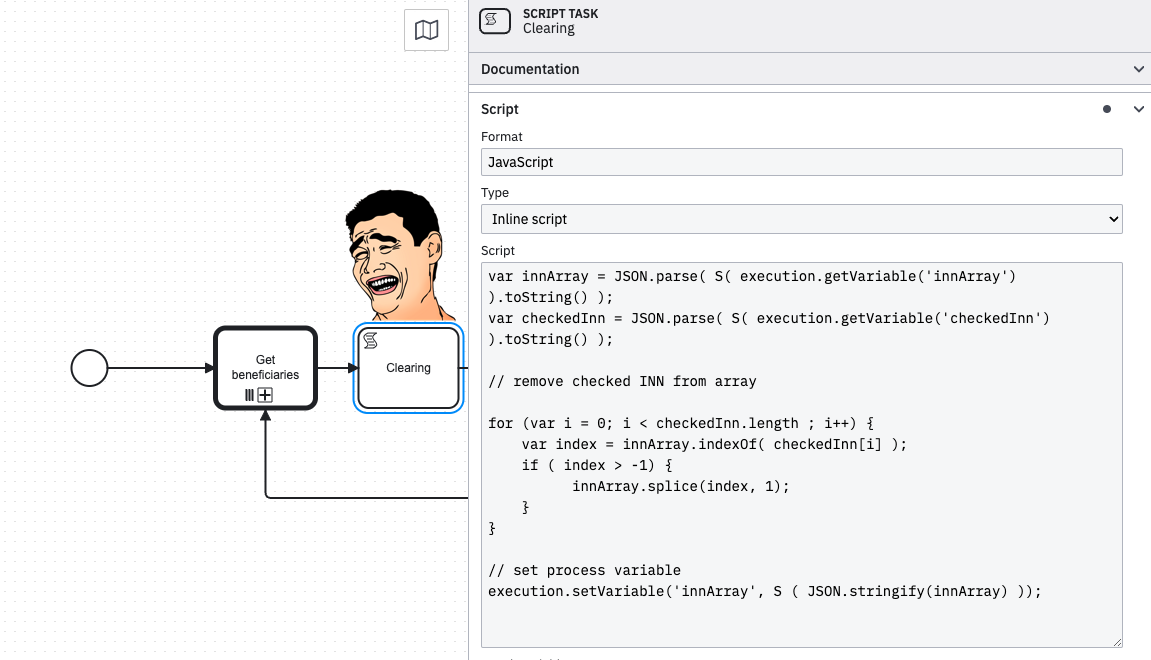Toggle the minimap icon
Image resolution: width=1151 pixels, height=660 pixels.
pyautogui.click(x=426, y=30)
